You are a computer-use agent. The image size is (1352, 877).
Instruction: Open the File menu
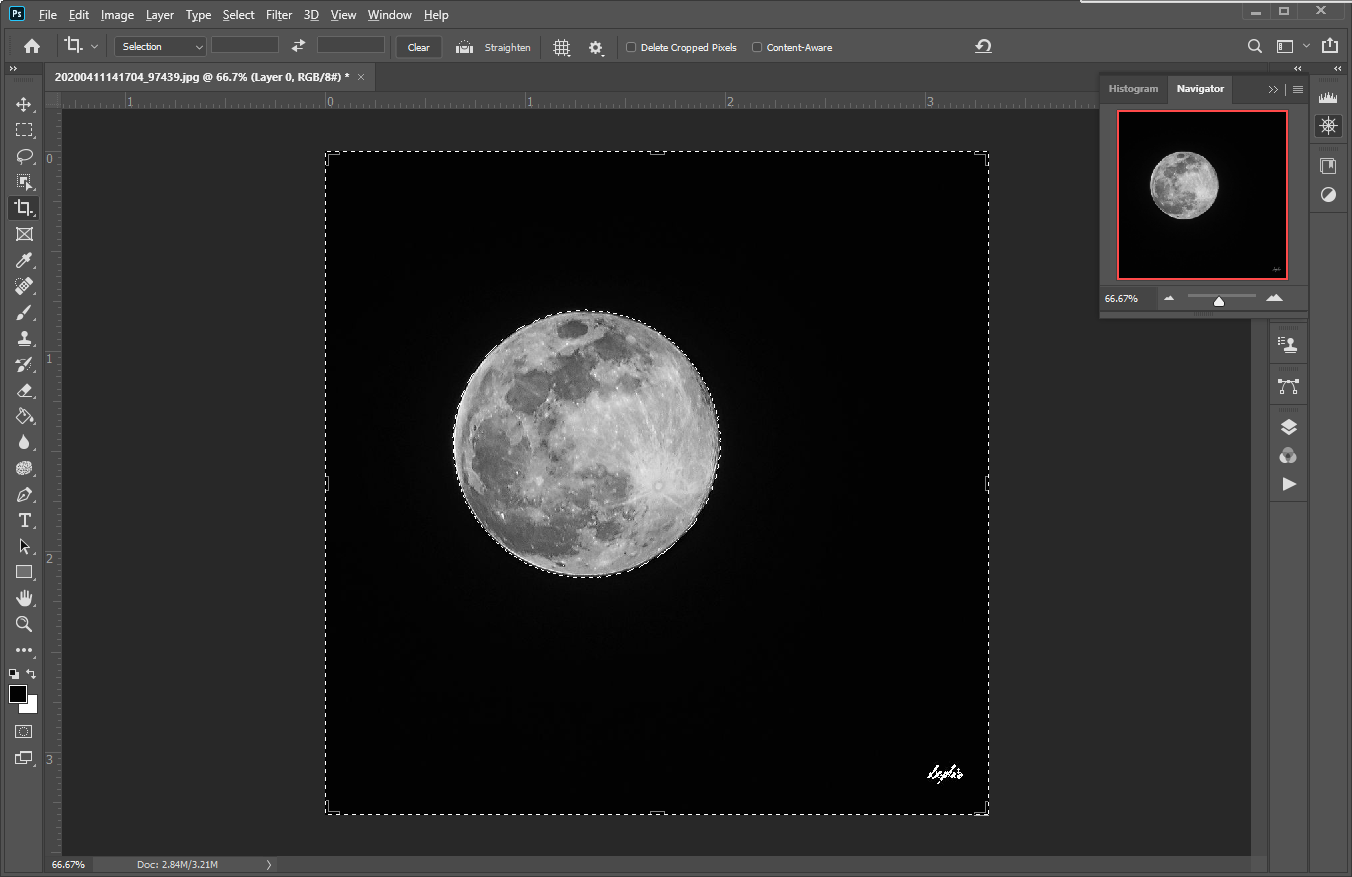[x=48, y=15]
